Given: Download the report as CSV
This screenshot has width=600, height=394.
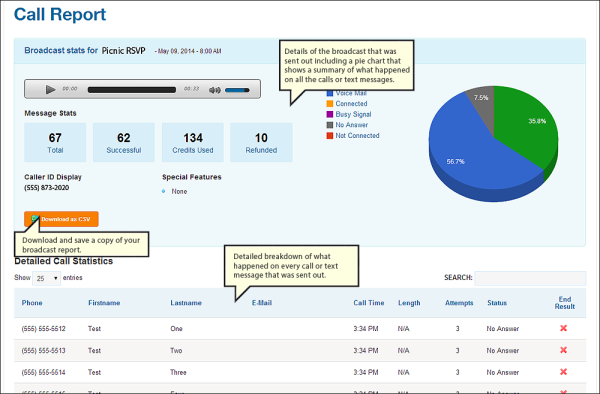Looking at the screenshot, I should tap(61, 219).
